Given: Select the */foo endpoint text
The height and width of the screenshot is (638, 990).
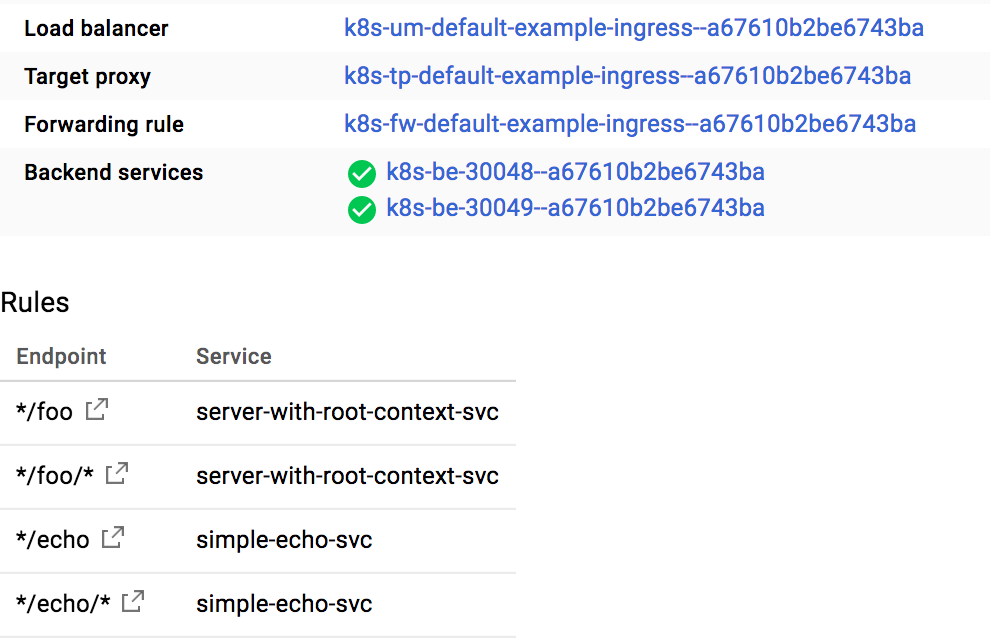Looking at the screenshot, I should coord(44,412).
